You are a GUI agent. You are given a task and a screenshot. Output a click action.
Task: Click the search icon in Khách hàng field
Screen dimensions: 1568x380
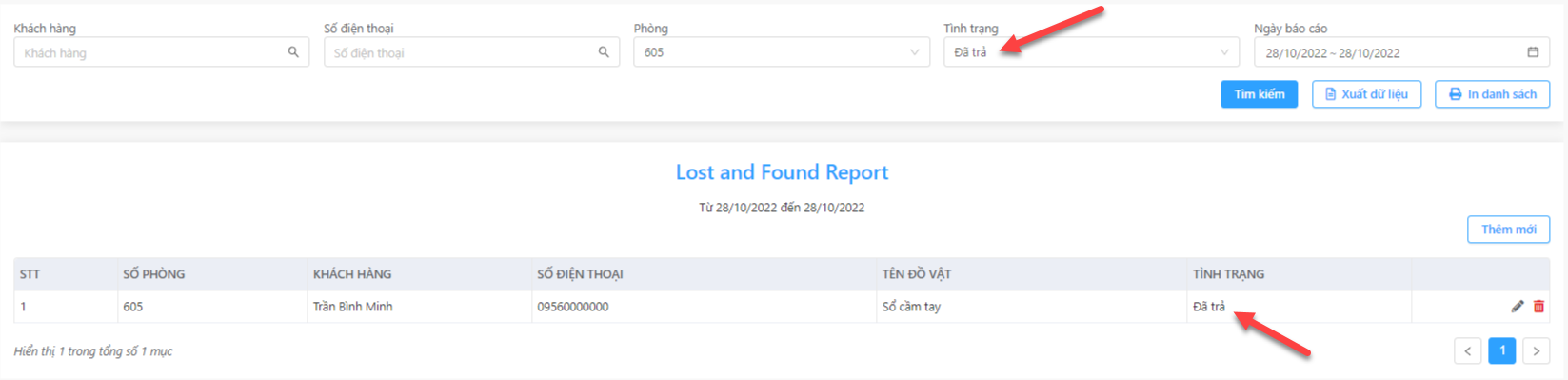(293, 52)
